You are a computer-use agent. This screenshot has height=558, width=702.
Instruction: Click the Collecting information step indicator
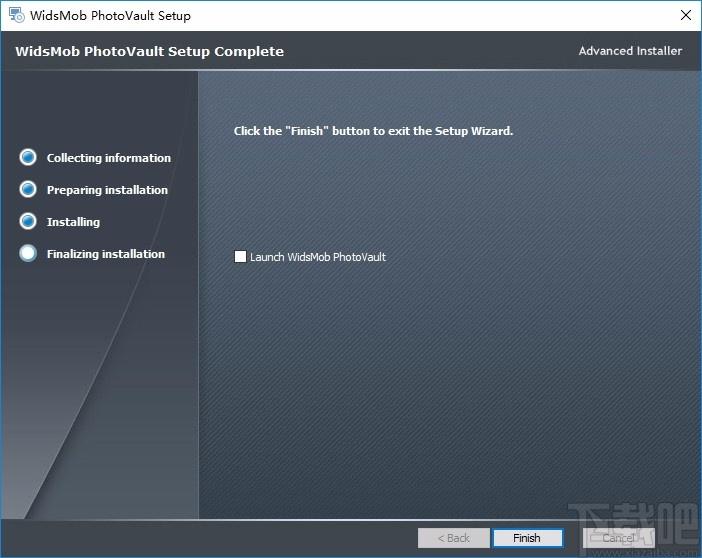(x=28, y=158)
